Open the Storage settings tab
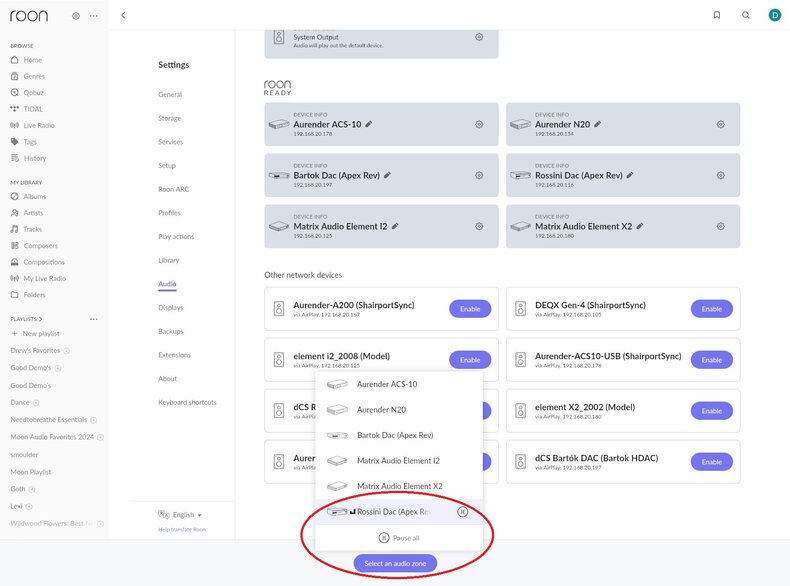 click(170, 118)
